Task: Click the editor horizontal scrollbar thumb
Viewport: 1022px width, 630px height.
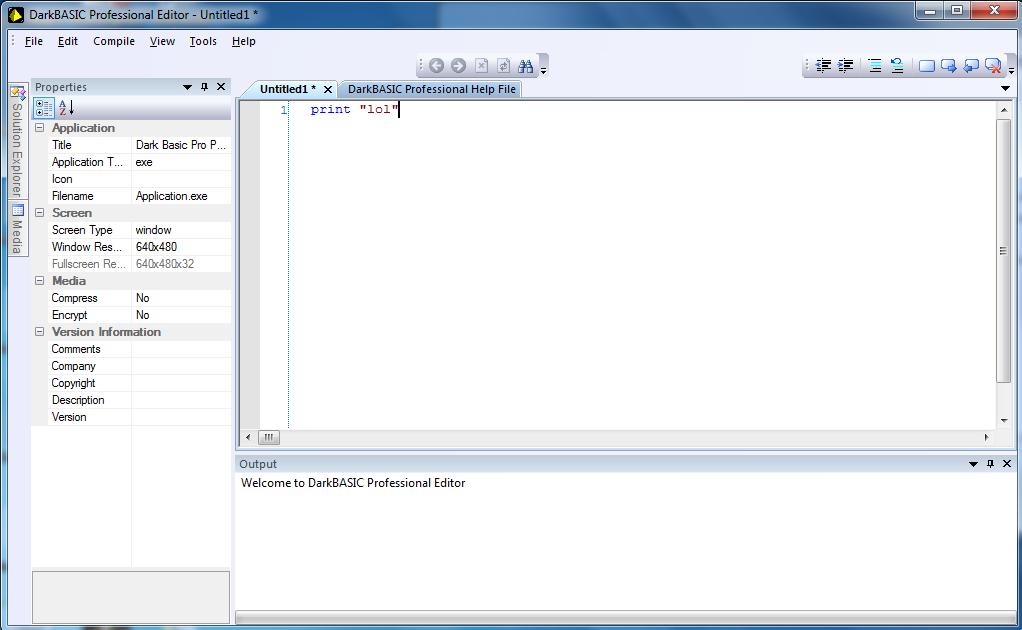Action: pos(269,437)
